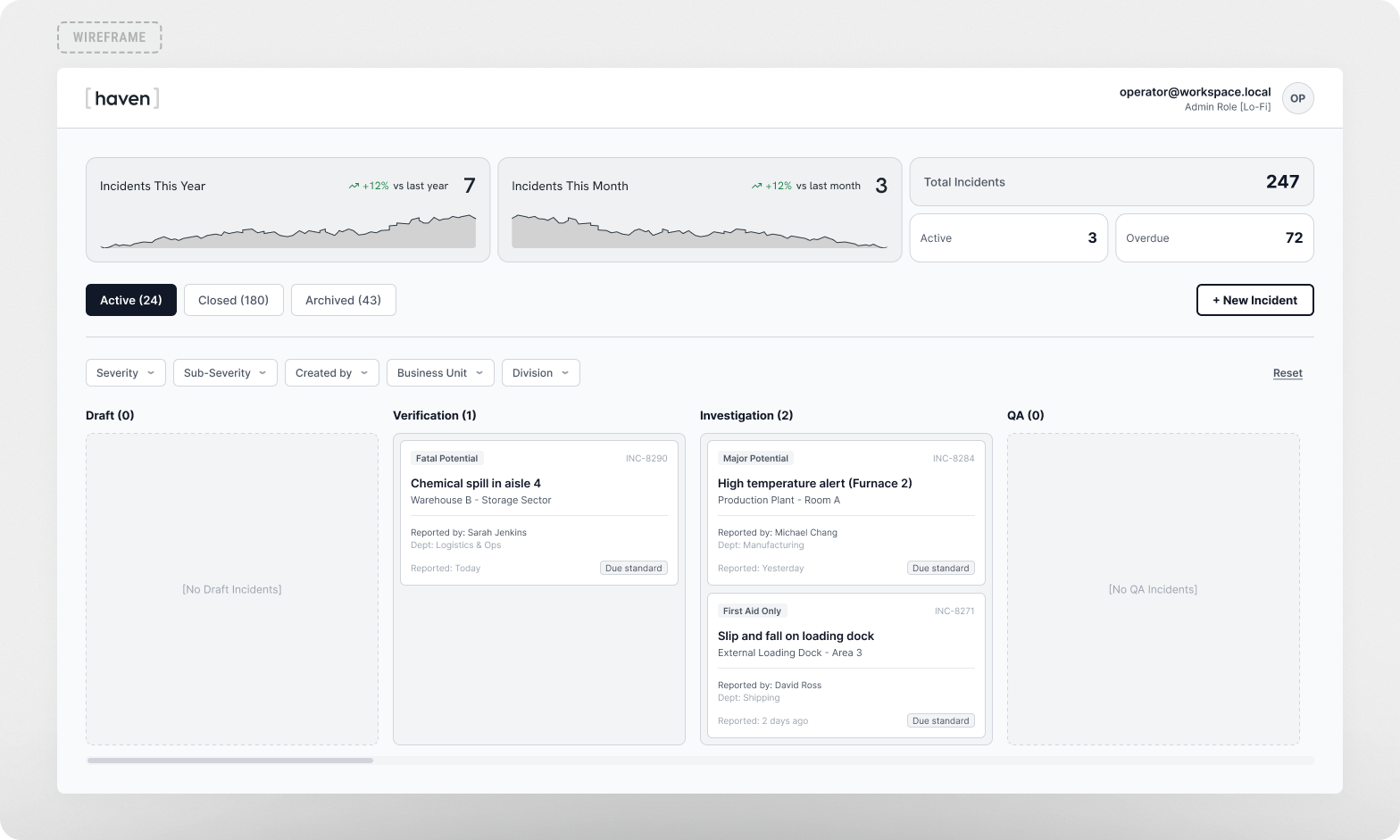Click the trend arrow on Incidents This Month

tap(756, 186)
